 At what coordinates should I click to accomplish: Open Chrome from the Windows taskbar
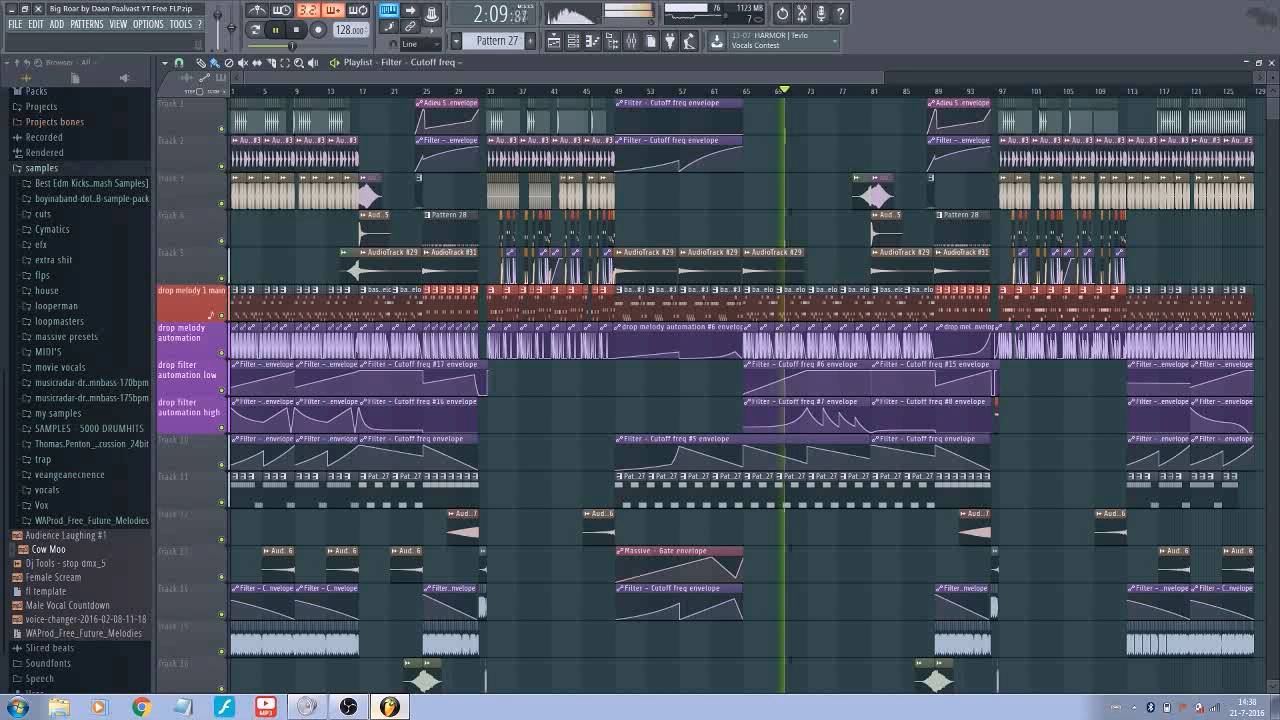(141, 707)
